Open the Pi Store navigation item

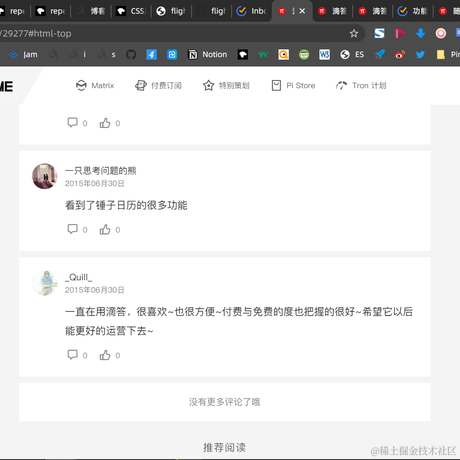tap(293, 86)
